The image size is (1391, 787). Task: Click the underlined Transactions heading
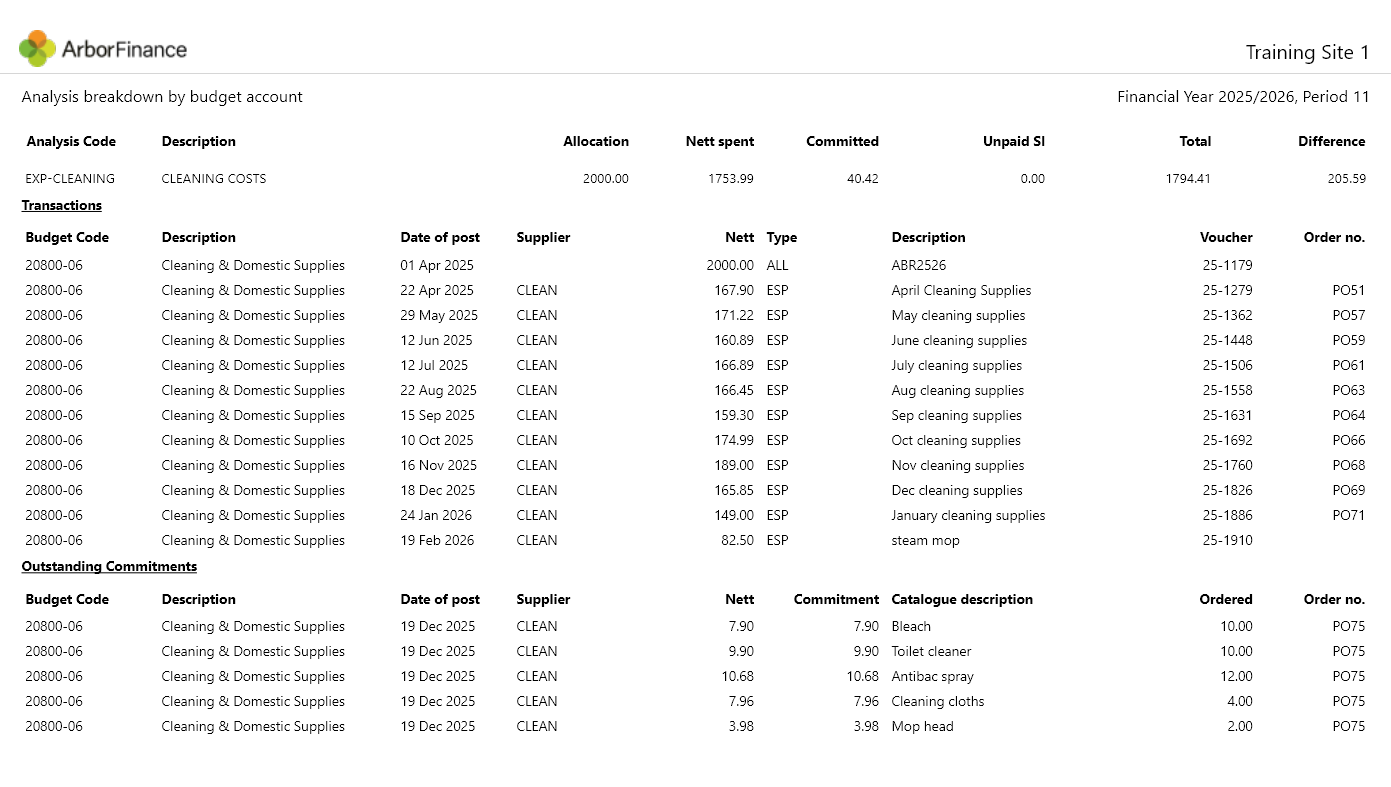[x=62, y=205]
